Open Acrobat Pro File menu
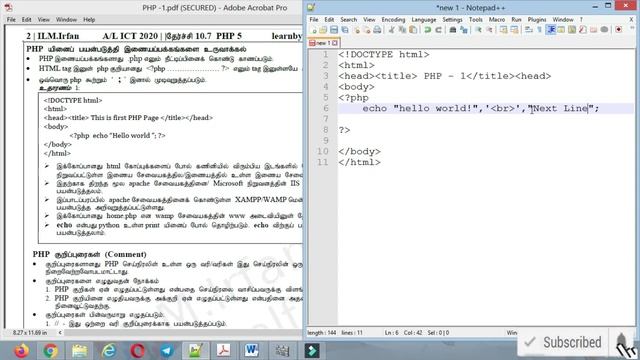This screenshot has width=640, height=360. coord(11,20)
